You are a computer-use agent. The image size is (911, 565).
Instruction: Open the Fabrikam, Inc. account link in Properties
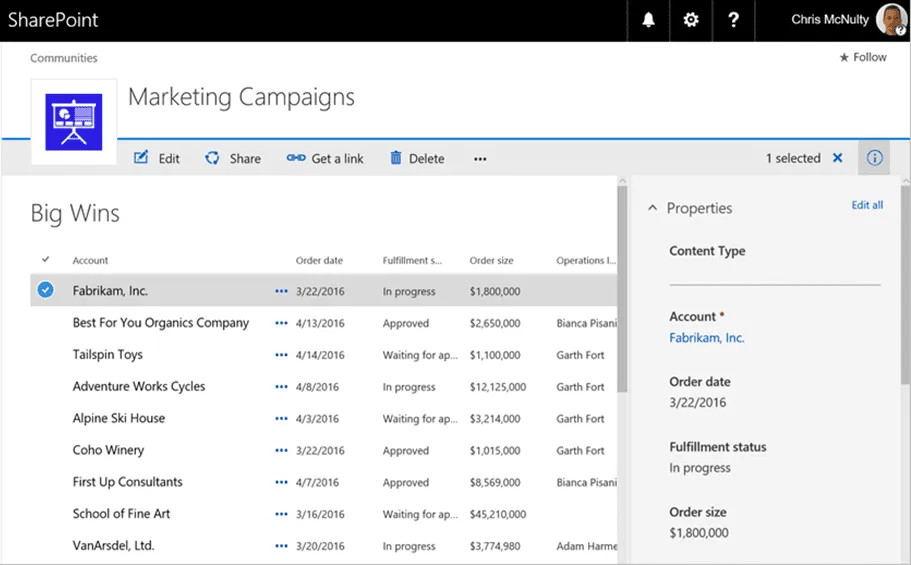click(706, 338)
